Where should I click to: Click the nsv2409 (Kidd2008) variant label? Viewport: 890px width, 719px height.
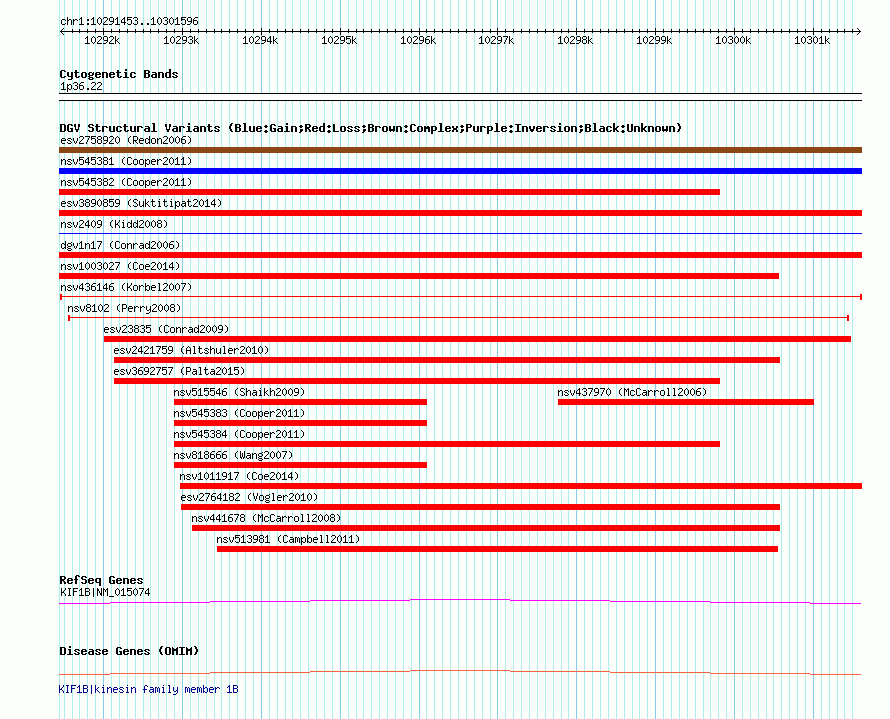coord(114,224)
